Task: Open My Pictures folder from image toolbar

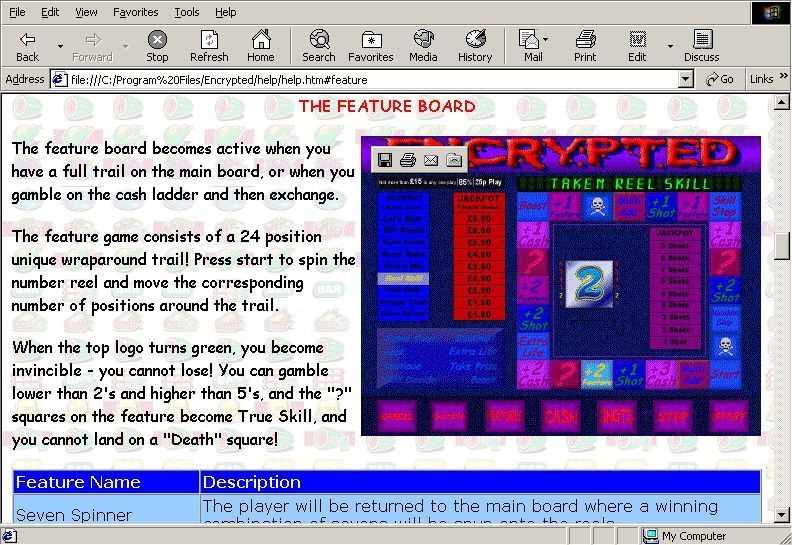Action: click(x=453, y=160)
